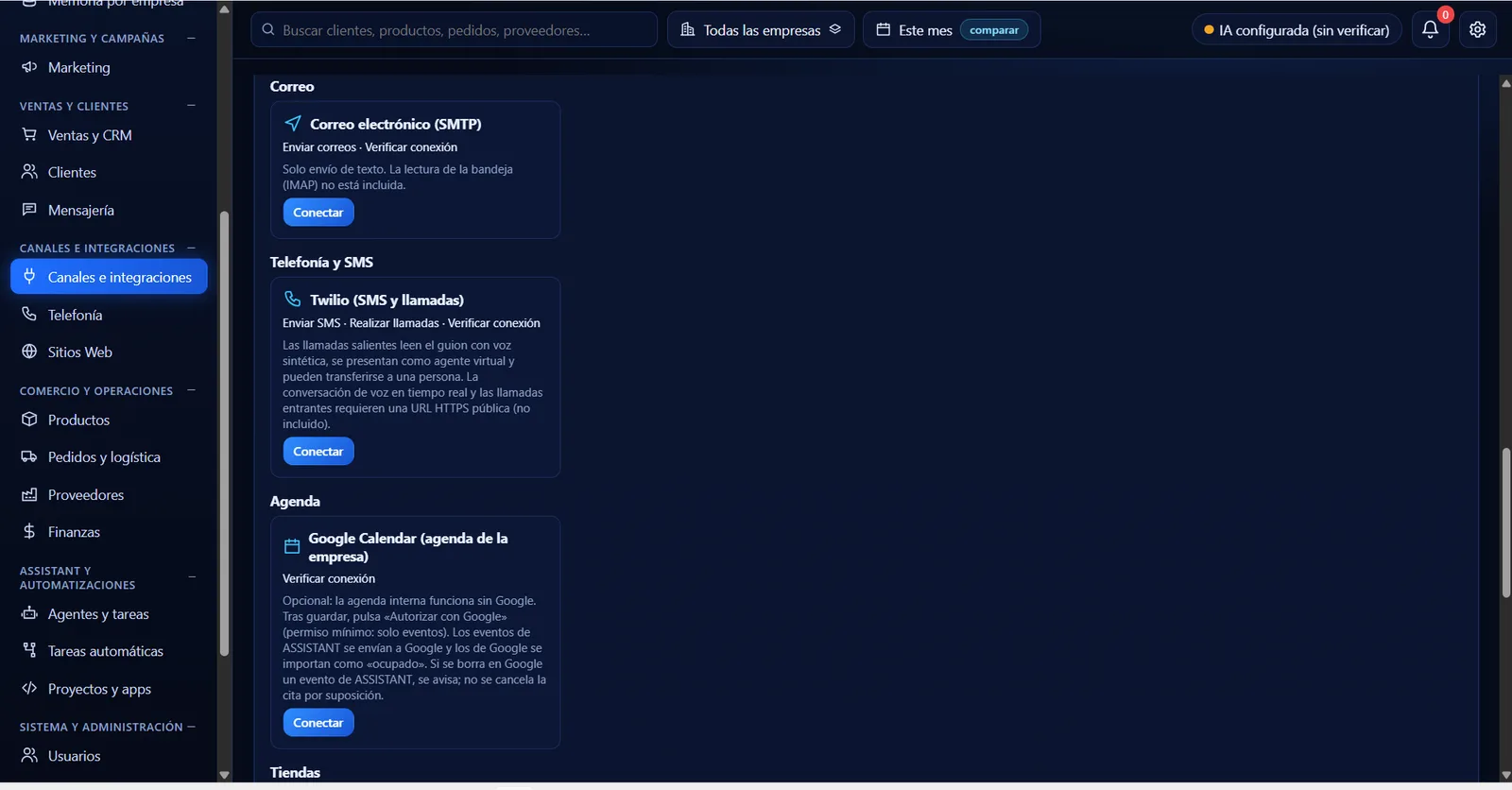Screen dimensions: 1512x790
Task: Connect the Twilio SMS y llamadas integration
Action: pos(318,452)
